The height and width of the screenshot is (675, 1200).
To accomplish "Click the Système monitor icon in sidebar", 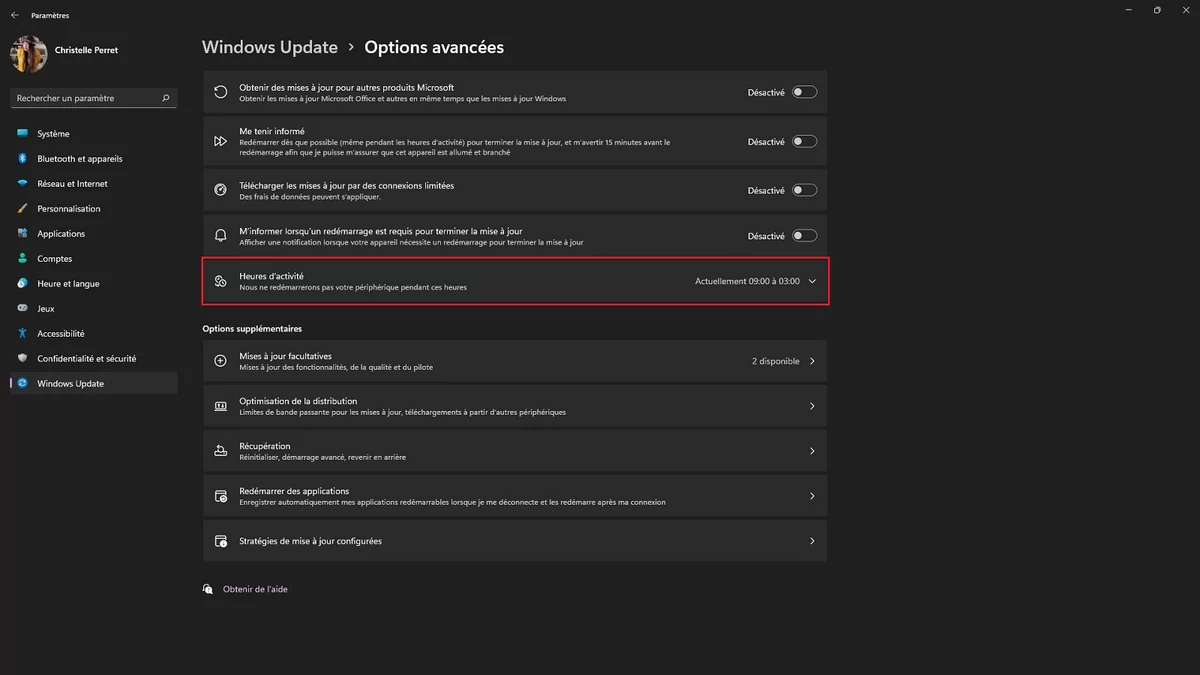I will [22, 134].
